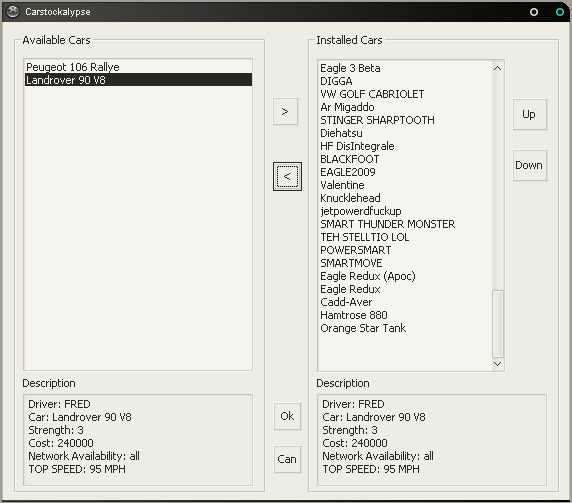Click scroll down arrow in Installed Cars list
The image size is (572, 503).
point(497,364)
